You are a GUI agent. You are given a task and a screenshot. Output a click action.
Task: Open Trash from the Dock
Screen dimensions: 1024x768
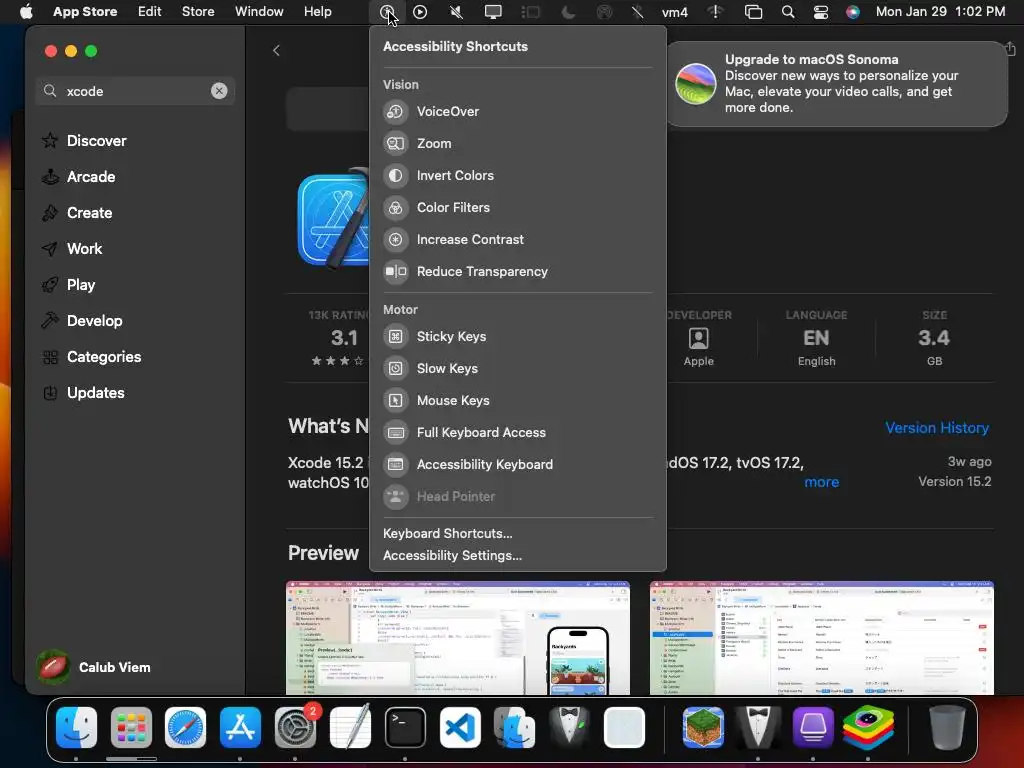(x=946, y=728)
